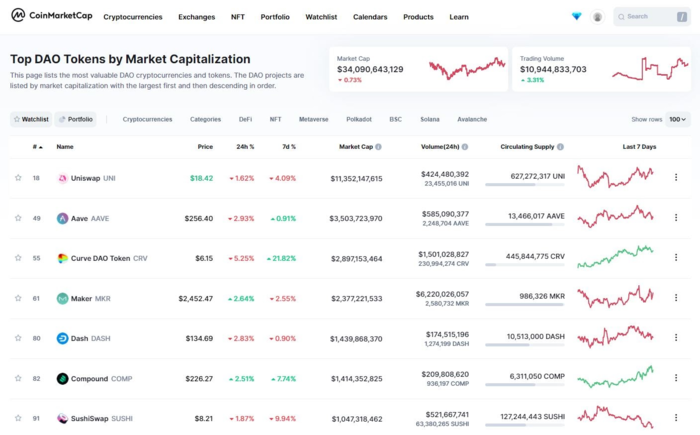Switch to the Solana filter tab
700x435 pixels.
point(429,119)
